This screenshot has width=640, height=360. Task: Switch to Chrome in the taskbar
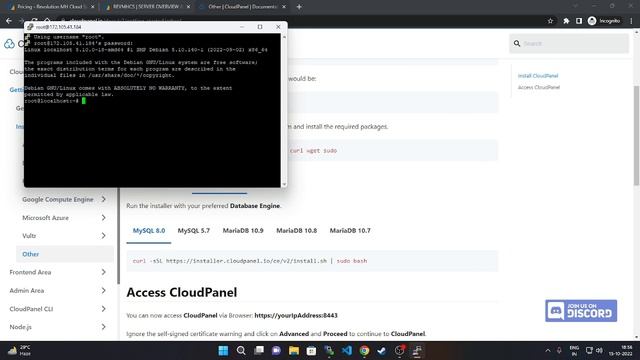pyautogui.click(x=364, y=351)
